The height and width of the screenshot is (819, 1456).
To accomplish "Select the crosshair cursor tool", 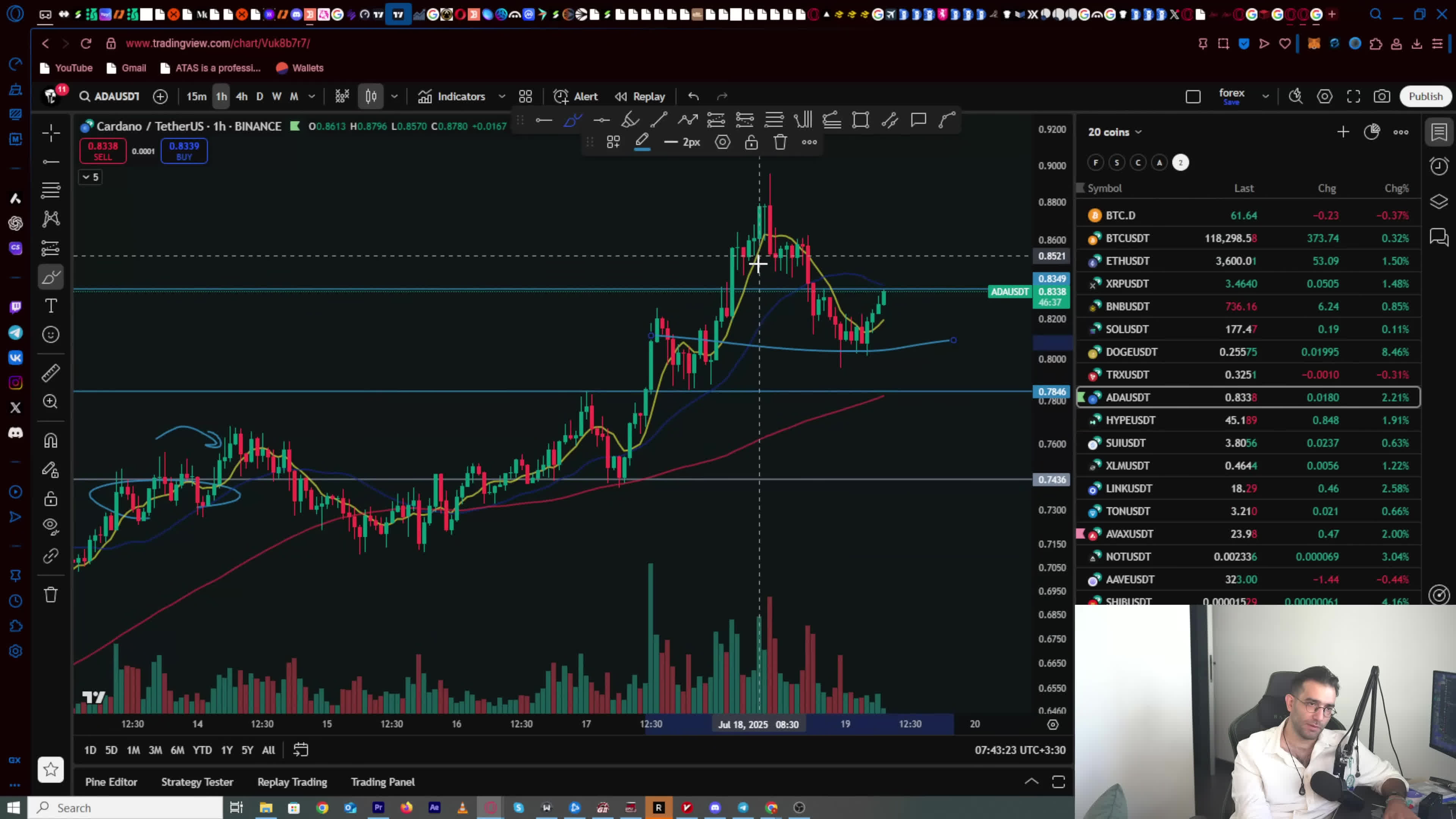I will 51,133.
